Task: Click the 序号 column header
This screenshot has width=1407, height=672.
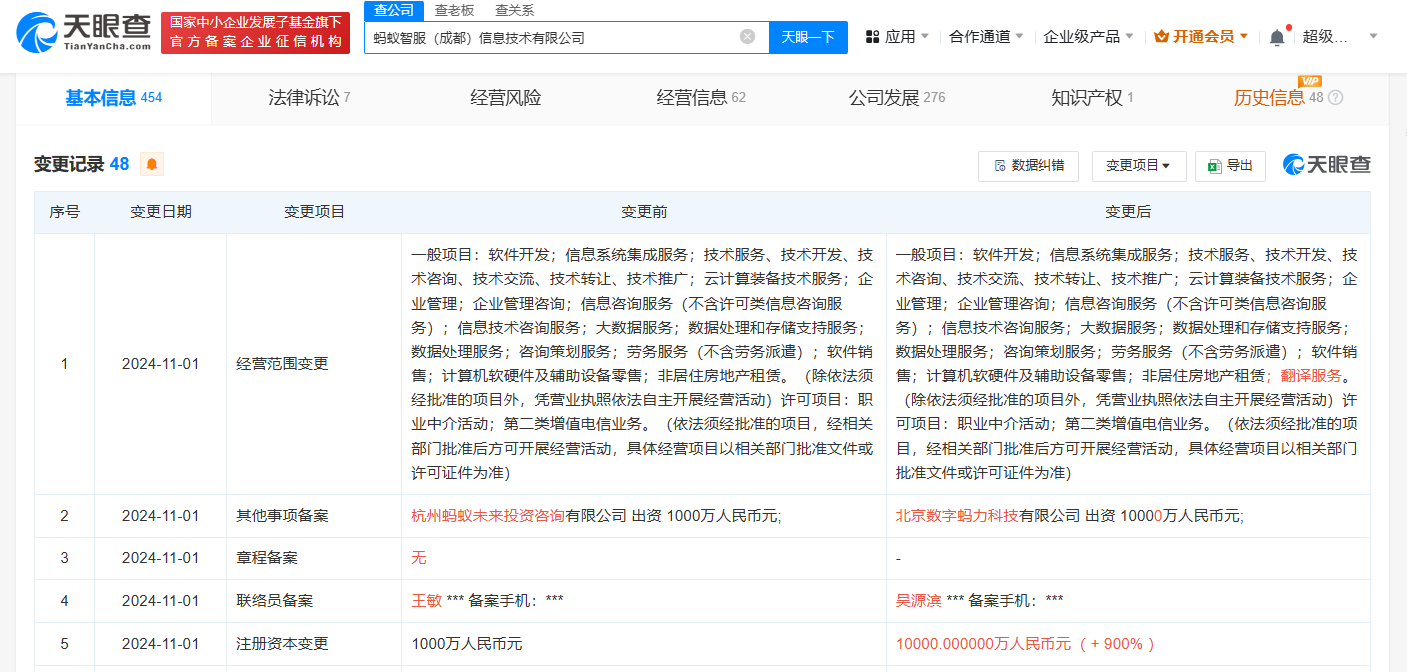Action: [x=65, y=212]
